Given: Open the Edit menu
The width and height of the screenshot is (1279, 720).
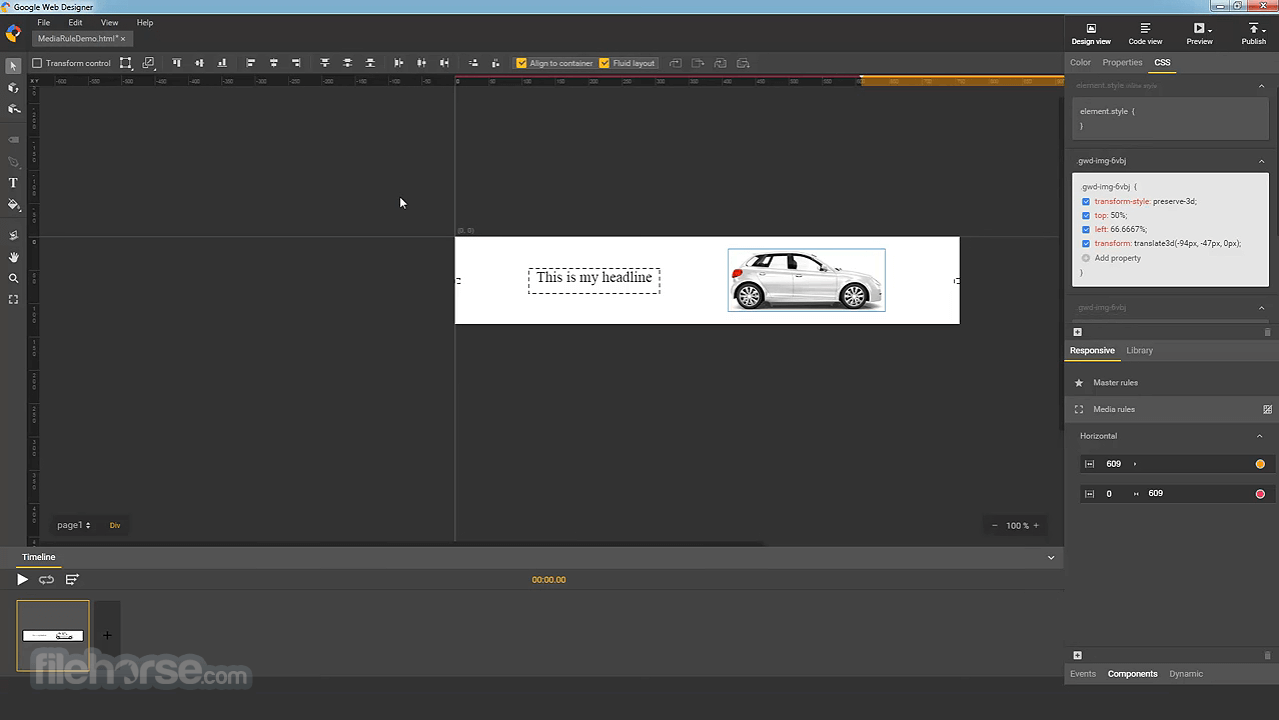Looking at the screenshot, I should 75,22.
